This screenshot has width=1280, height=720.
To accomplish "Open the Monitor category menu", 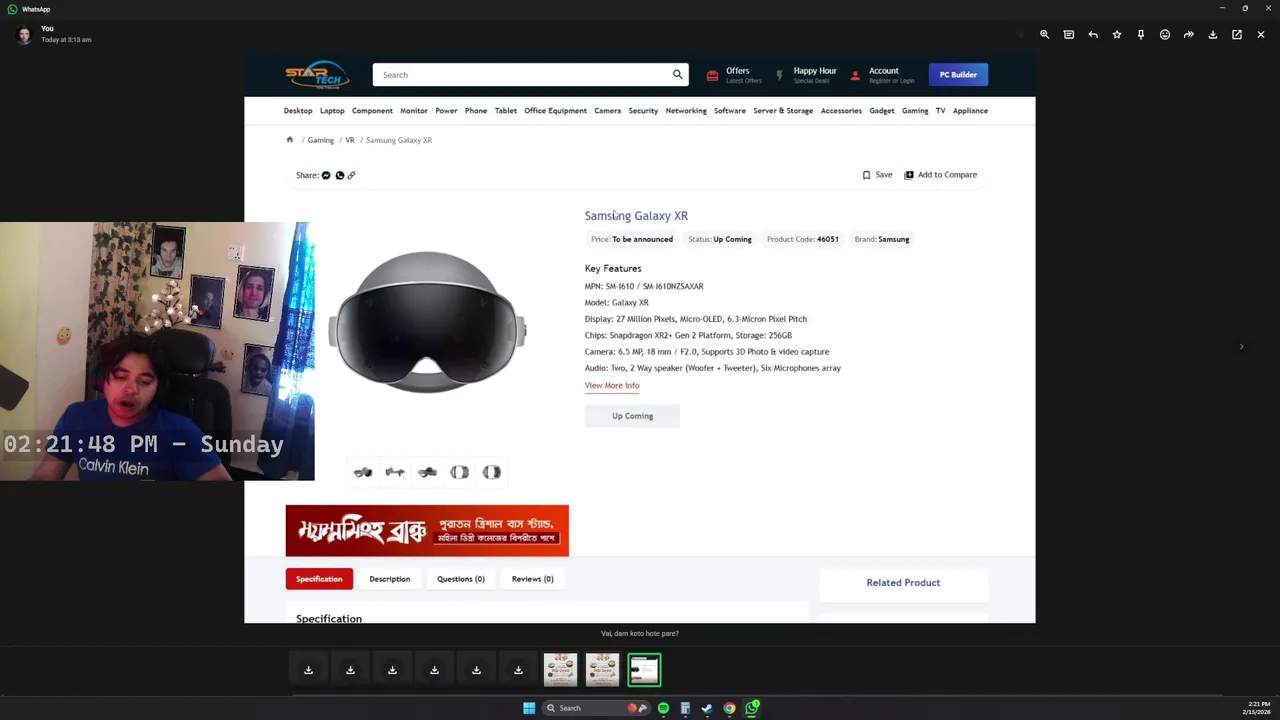I will 414,111.
